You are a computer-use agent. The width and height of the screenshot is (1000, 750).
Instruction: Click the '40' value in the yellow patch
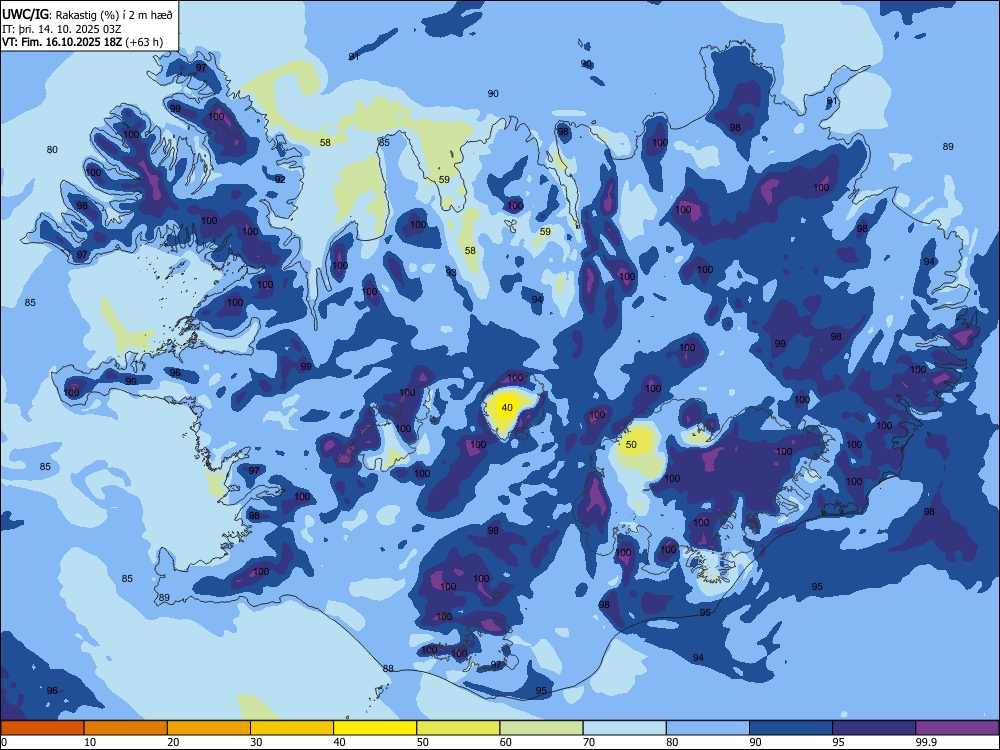tap(507, 408)
